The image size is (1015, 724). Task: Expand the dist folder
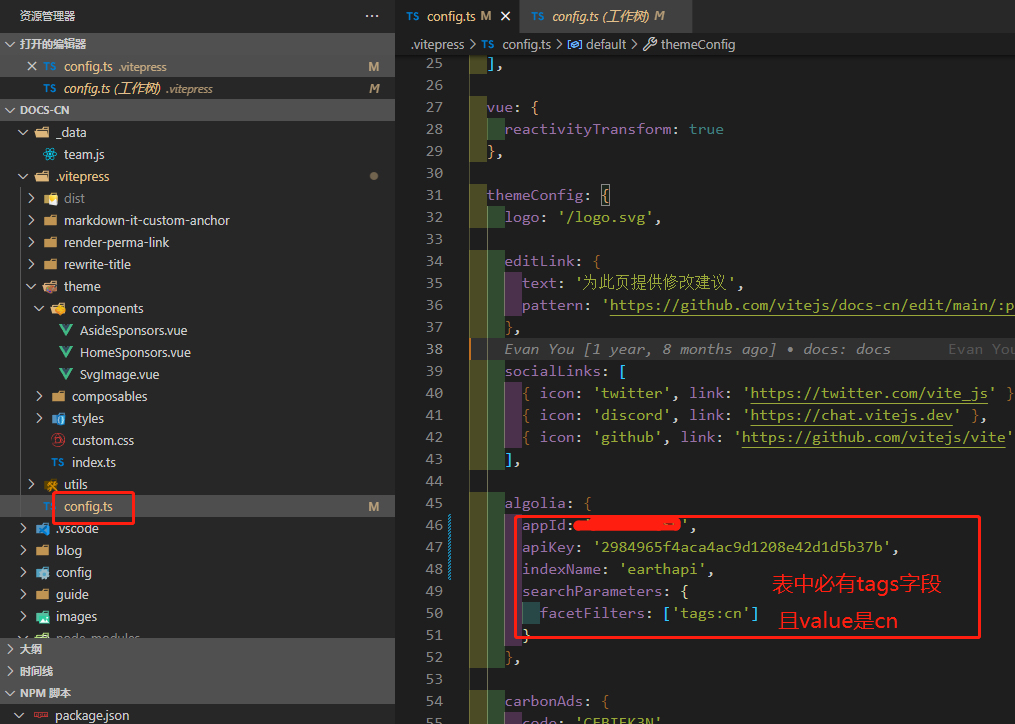(31, 198)
